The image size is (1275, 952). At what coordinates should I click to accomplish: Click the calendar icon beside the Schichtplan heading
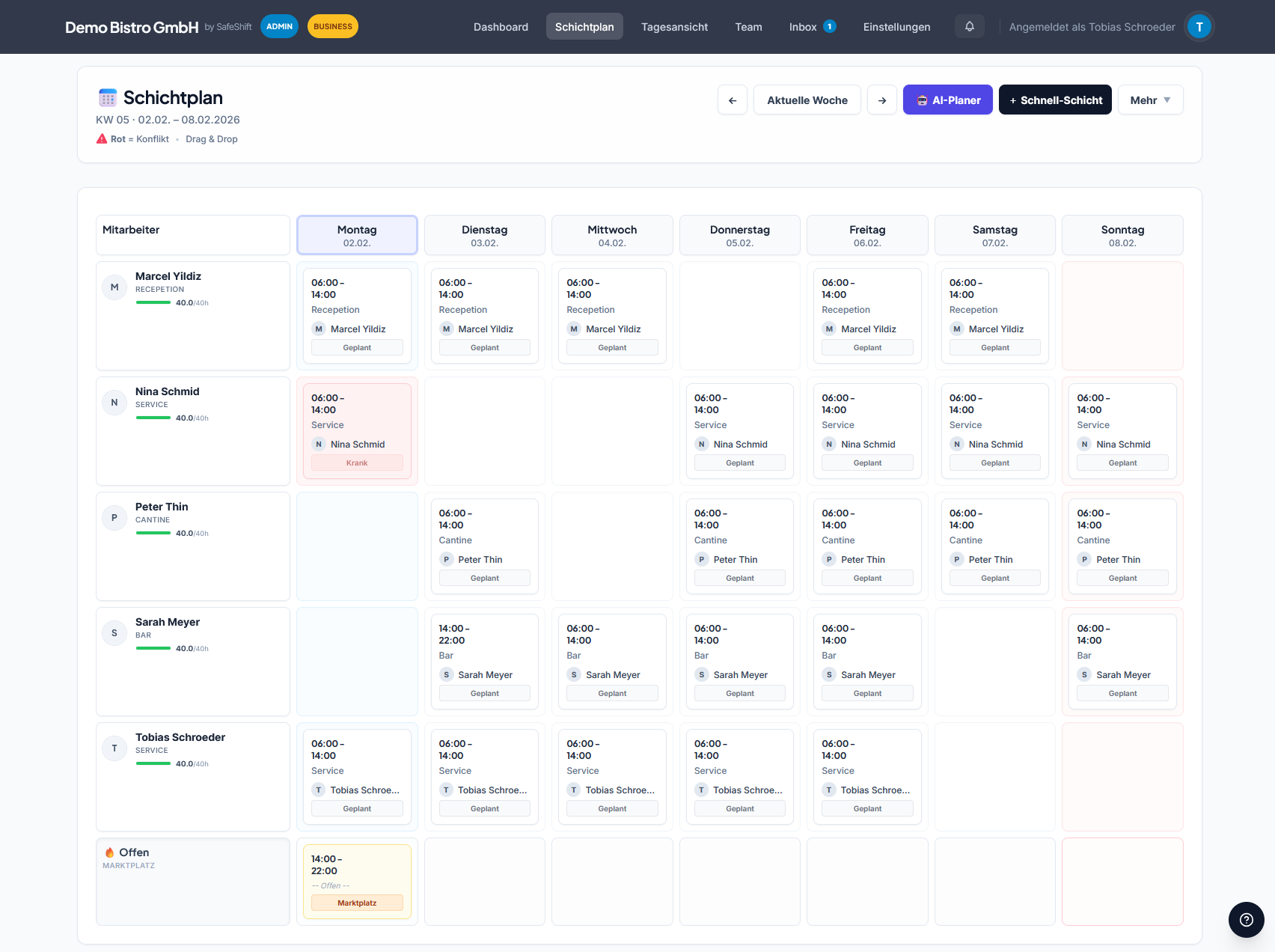coord(106,97)
